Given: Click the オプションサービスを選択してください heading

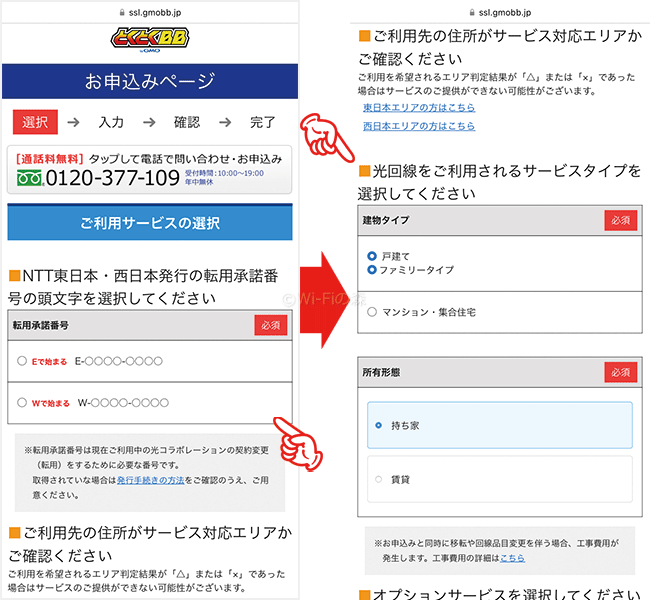Looking at the screenshot, I should (x=500, y=593).
